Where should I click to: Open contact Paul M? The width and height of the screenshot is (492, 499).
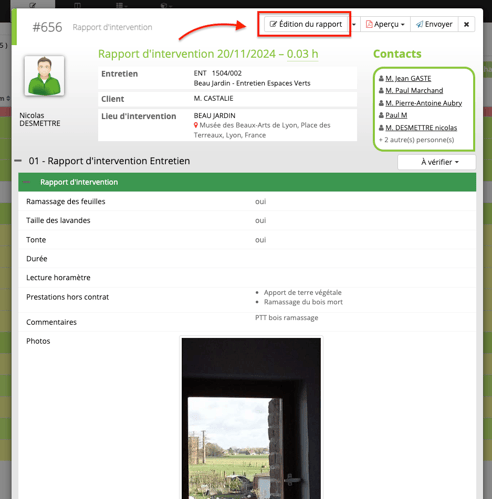396,115
